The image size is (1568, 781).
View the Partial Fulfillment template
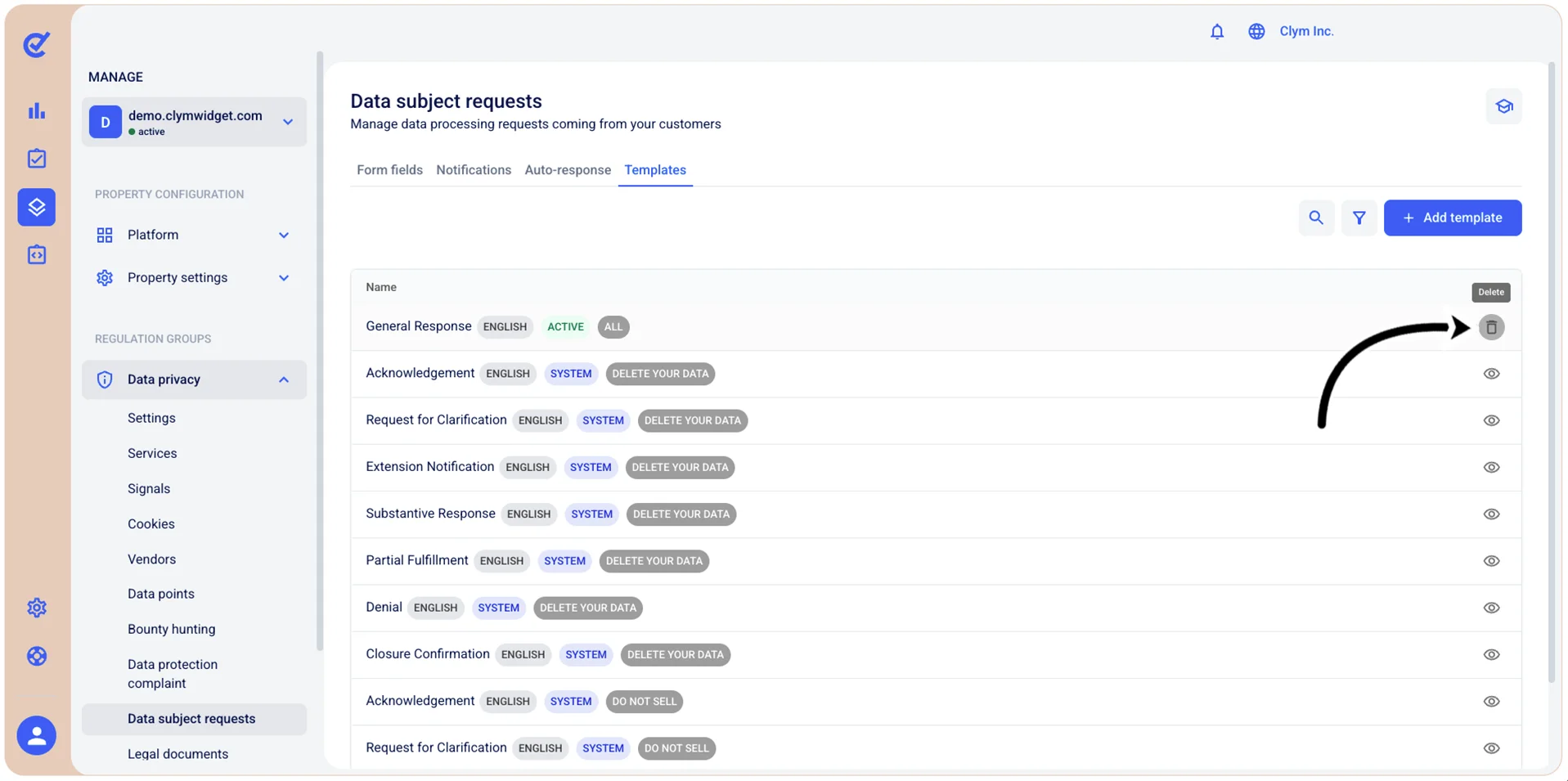[x=1491, y=561]
